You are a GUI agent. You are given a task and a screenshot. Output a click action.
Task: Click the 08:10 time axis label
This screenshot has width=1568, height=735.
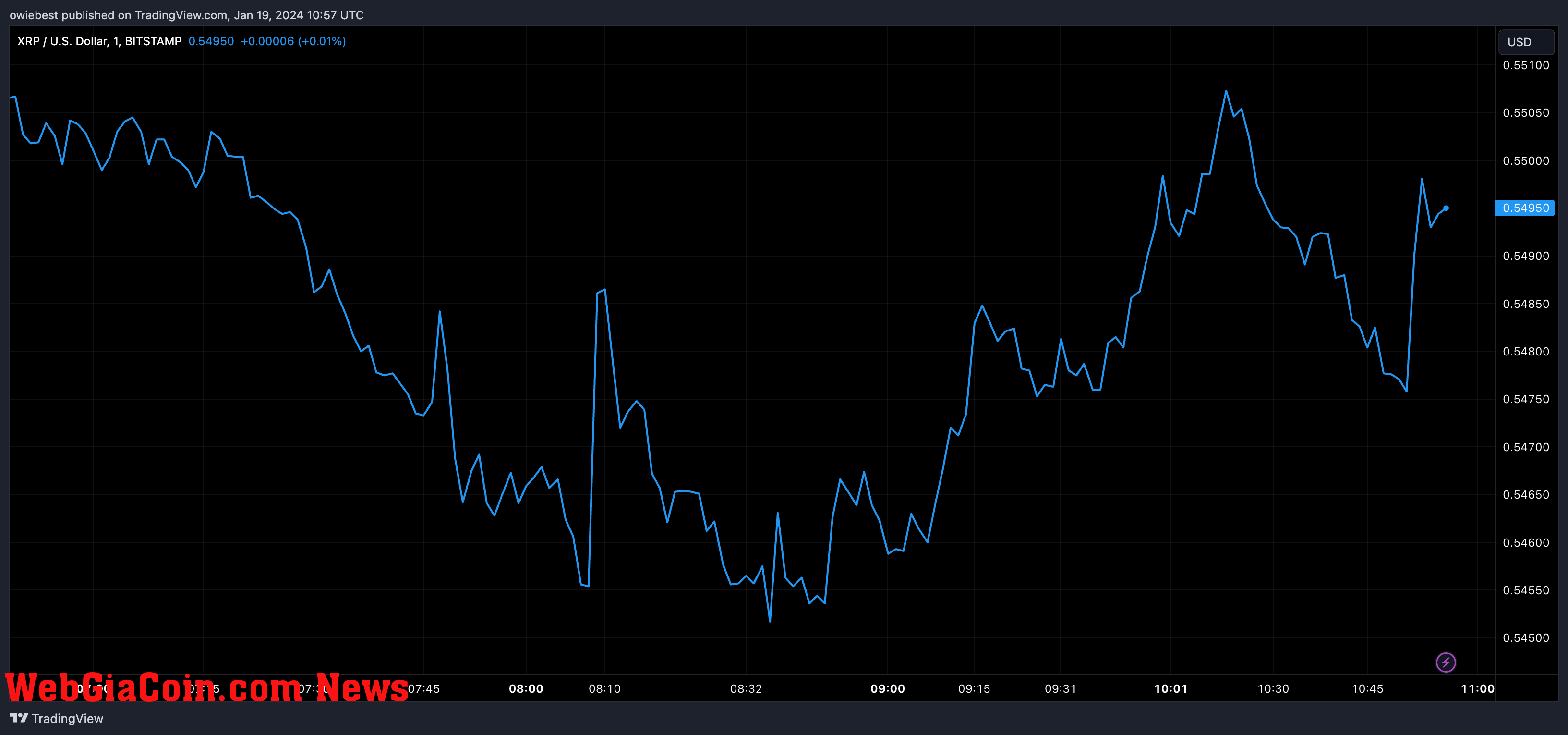tap(604, 689)
